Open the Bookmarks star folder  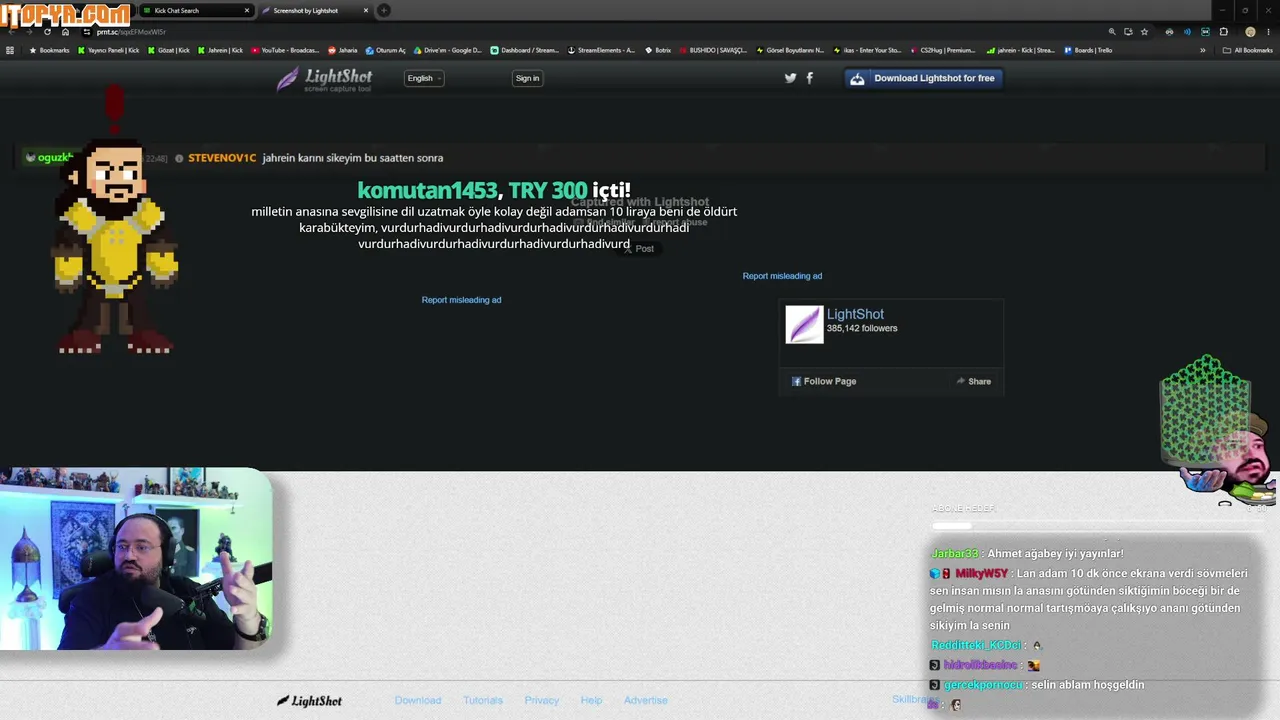[49, 50]
